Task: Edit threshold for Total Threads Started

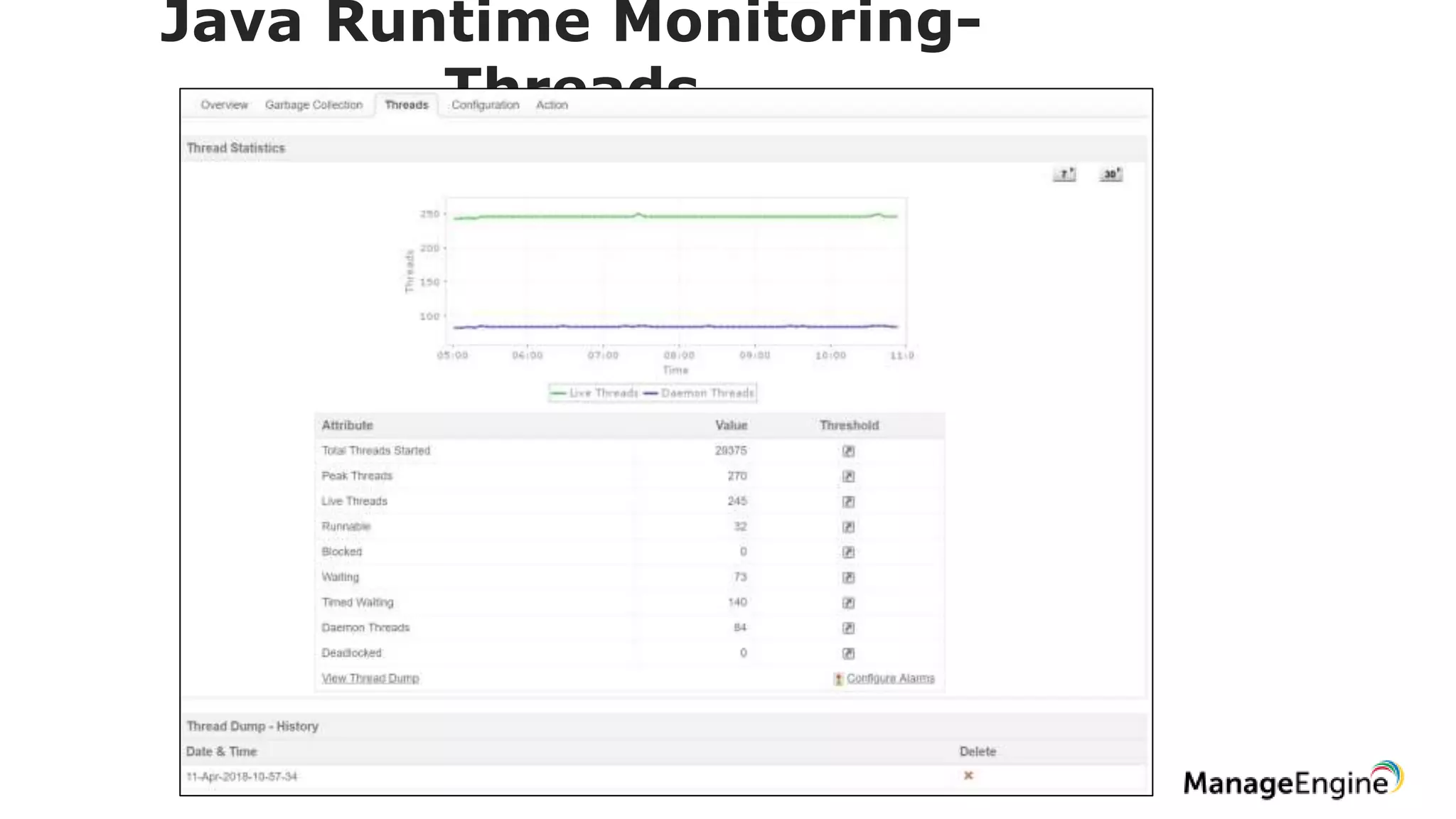Action: click(848, 451)
